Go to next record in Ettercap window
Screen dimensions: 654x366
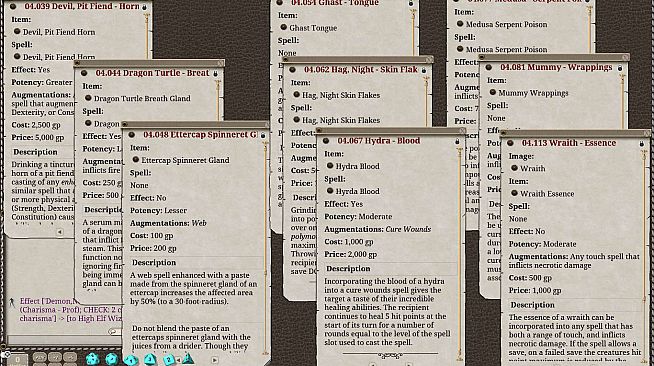tap(214, 360)
